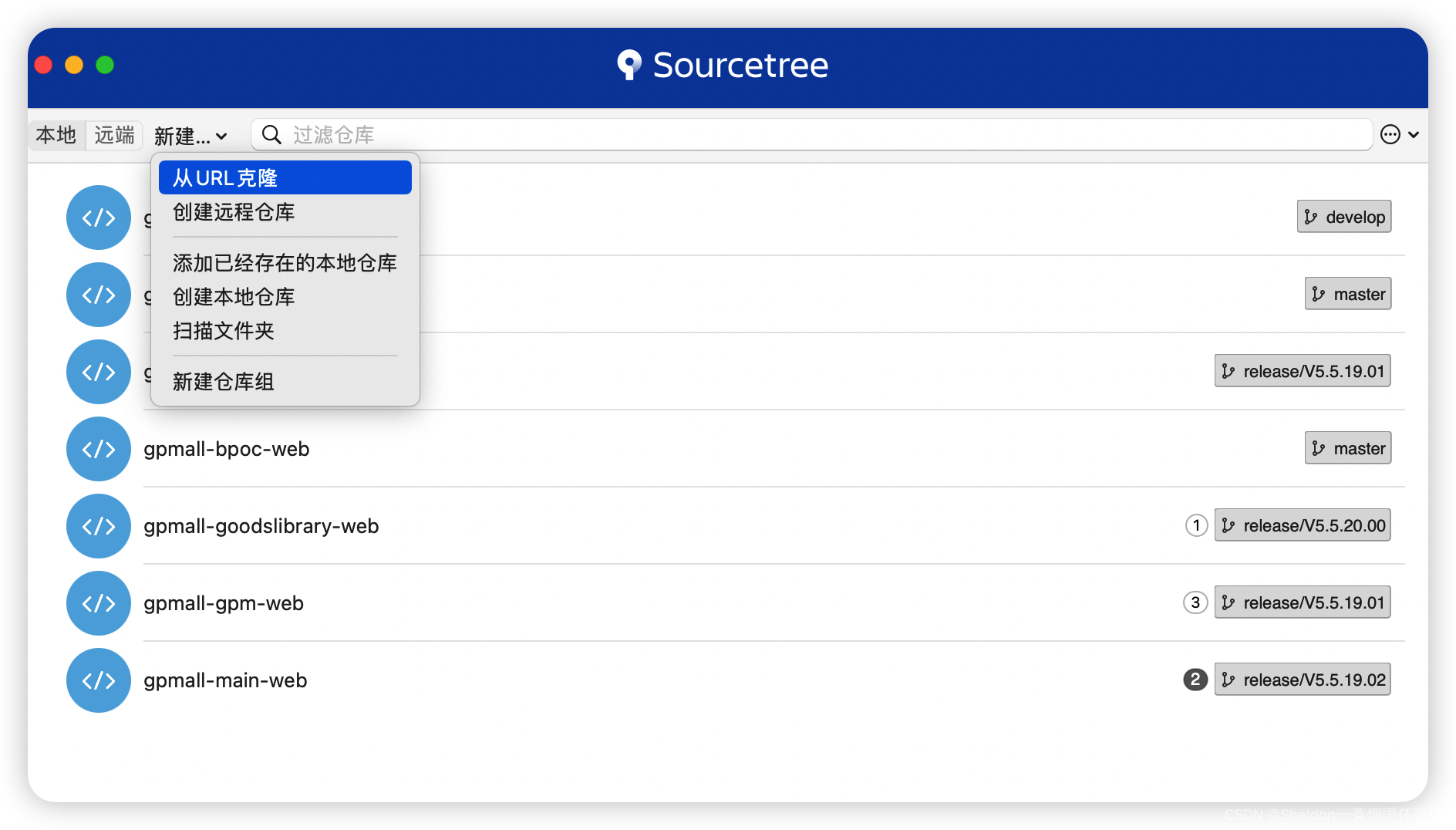Click master badge on gpmall-bpoc-web row
This screenshot has height=830, width=1456.
[x=1348, y=448]
